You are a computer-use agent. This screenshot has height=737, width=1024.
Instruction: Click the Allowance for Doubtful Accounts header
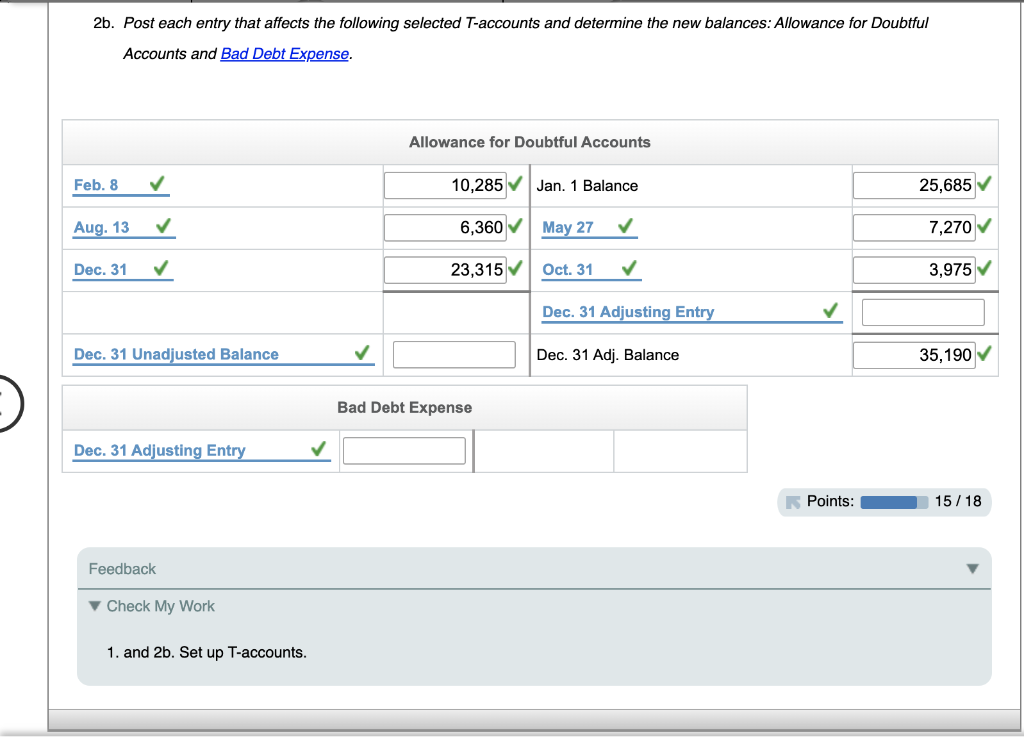coord(530,142)
